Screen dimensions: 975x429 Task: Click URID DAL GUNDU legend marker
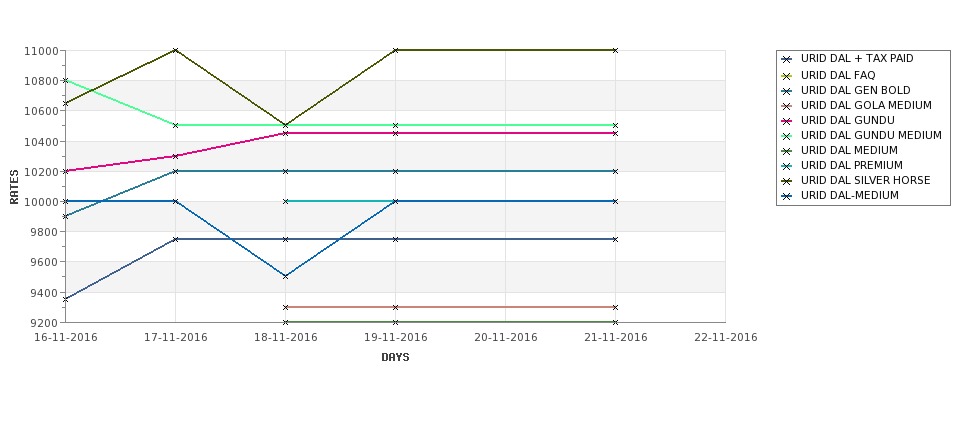point(787,121)
